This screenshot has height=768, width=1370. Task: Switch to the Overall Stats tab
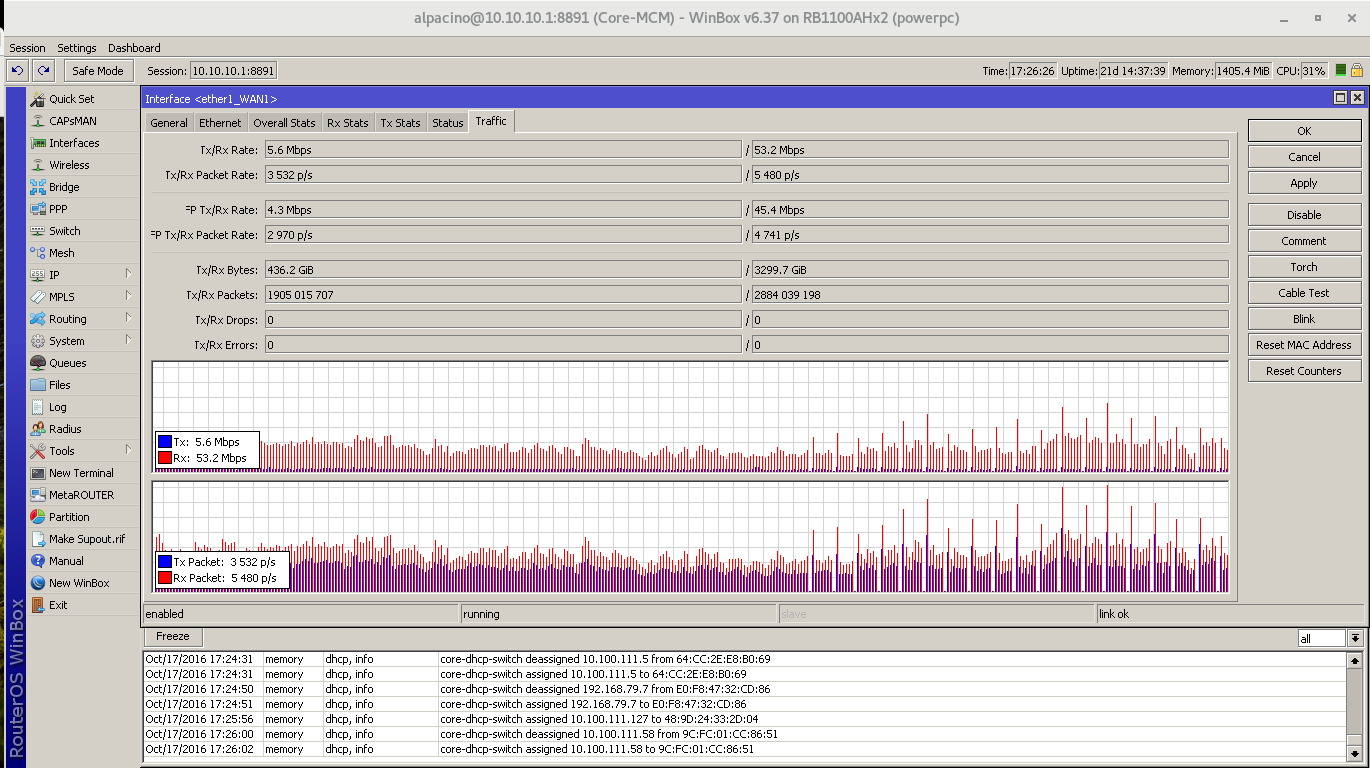pyautogui.click(x=284, y=123)
